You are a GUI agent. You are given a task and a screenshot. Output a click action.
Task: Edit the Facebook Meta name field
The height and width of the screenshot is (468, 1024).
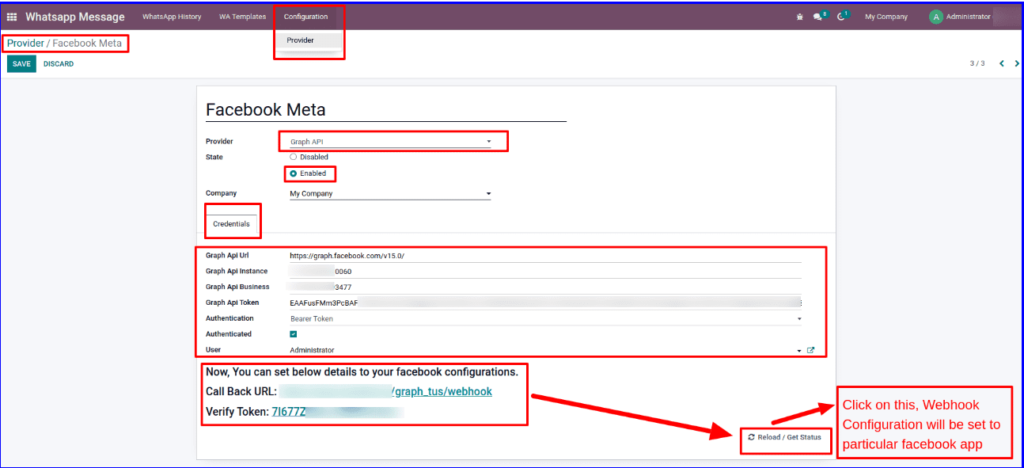tap(386, 110)
